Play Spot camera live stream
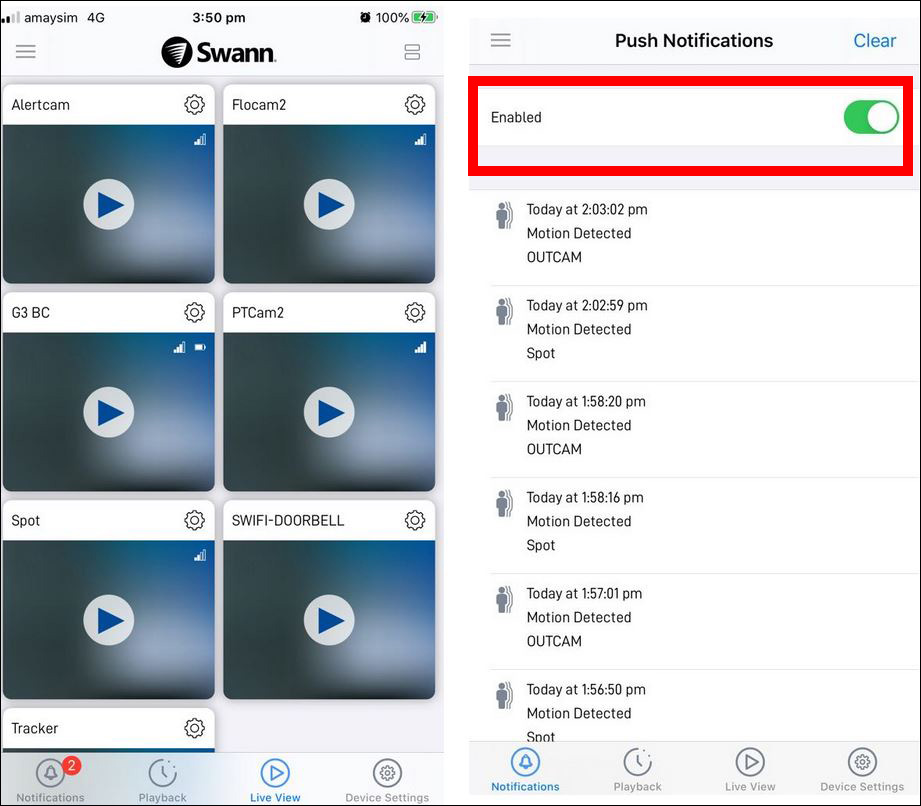This screenshot has height=806, width=921. click(x=109, y=620)
